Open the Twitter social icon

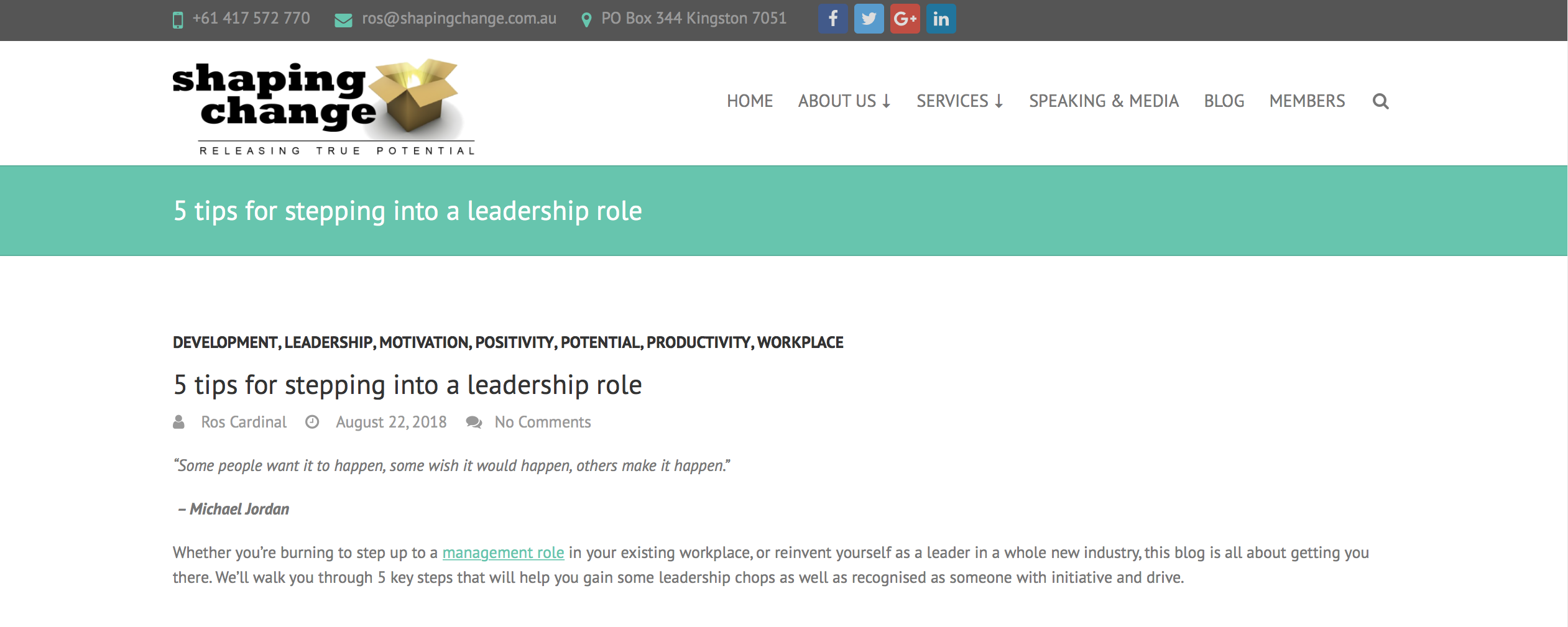coord(869,18)
